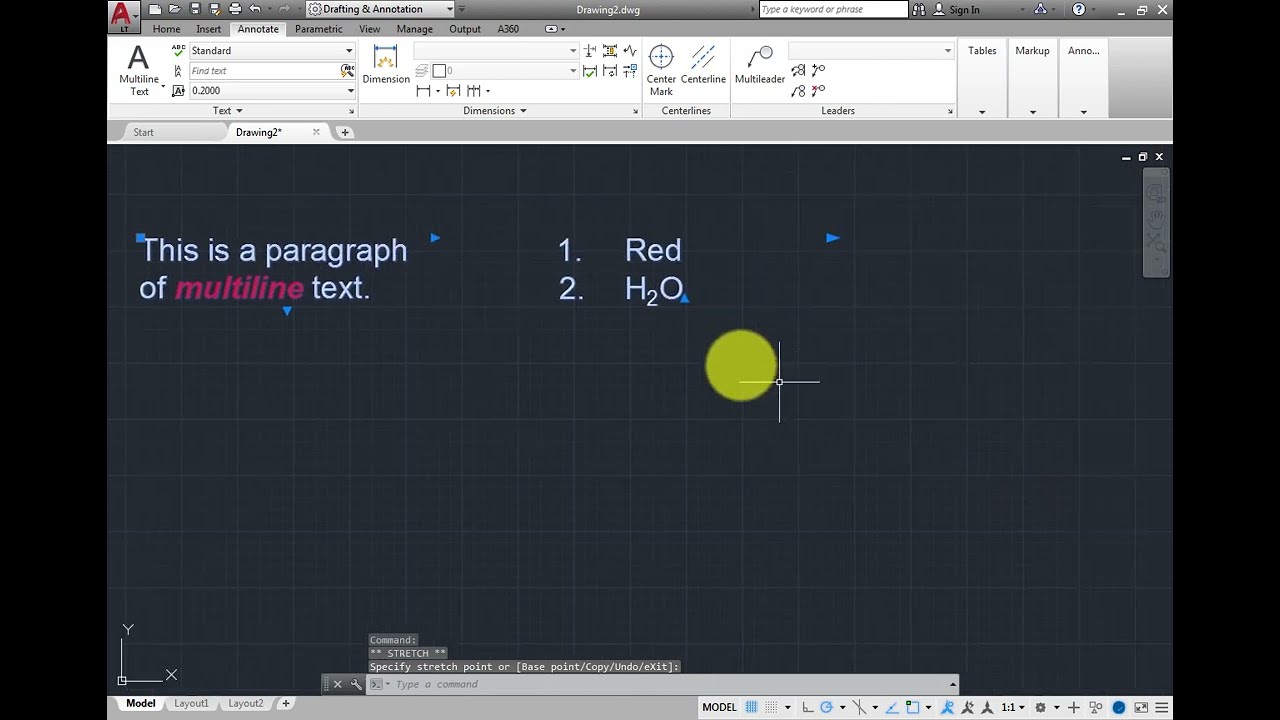Click the Undo arrow icon
The width and height of the screenshot is (1280, 720).
point(255,9)
